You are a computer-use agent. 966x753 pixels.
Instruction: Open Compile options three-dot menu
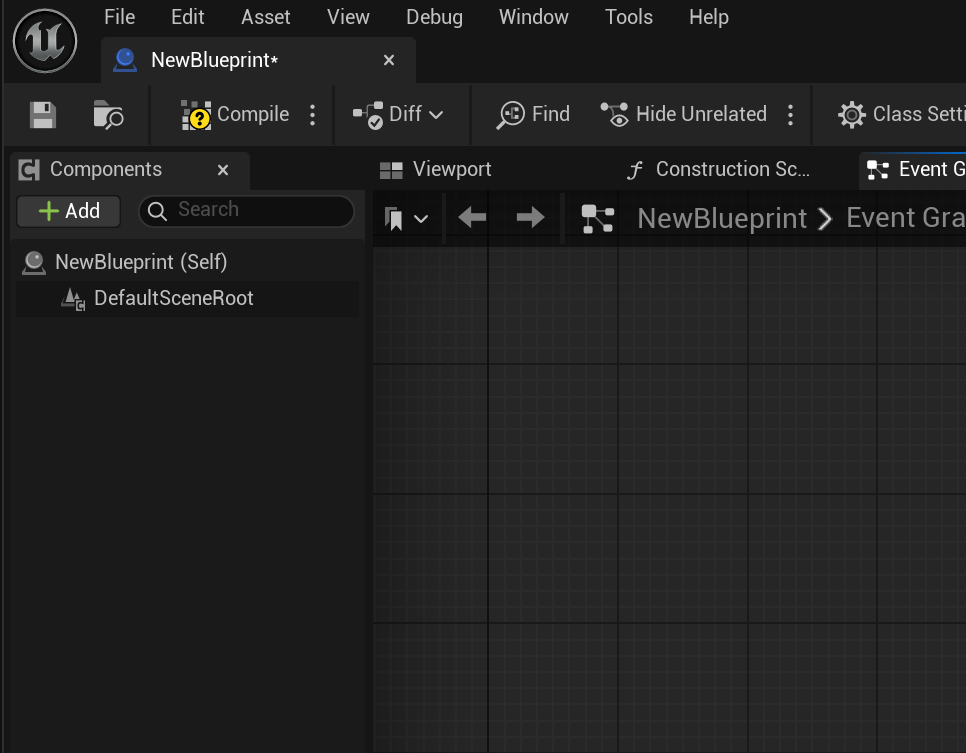pos(312,115)
